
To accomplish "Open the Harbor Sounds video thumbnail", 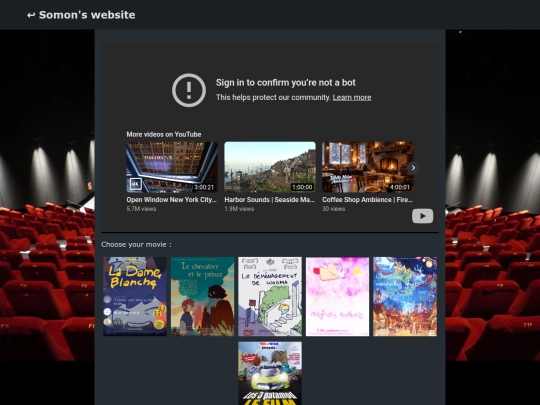I will coord(270,167).
